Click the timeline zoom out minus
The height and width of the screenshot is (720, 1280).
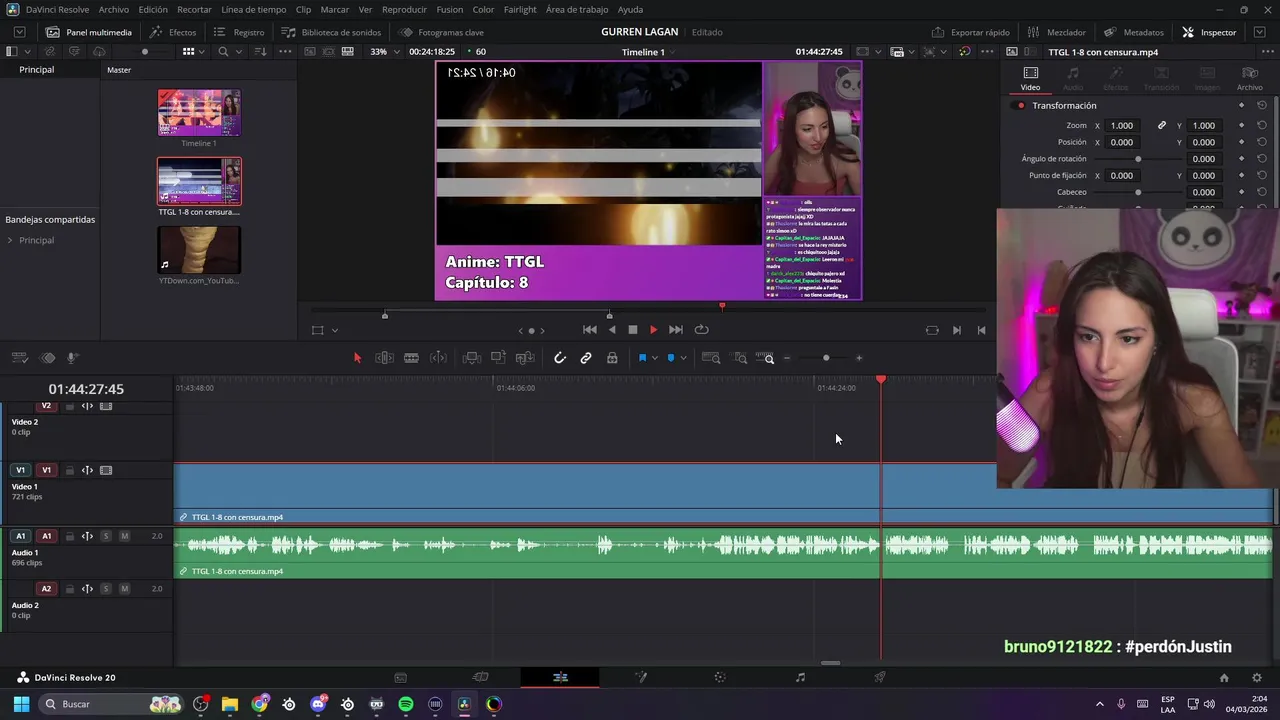click(x=787, y=358)
